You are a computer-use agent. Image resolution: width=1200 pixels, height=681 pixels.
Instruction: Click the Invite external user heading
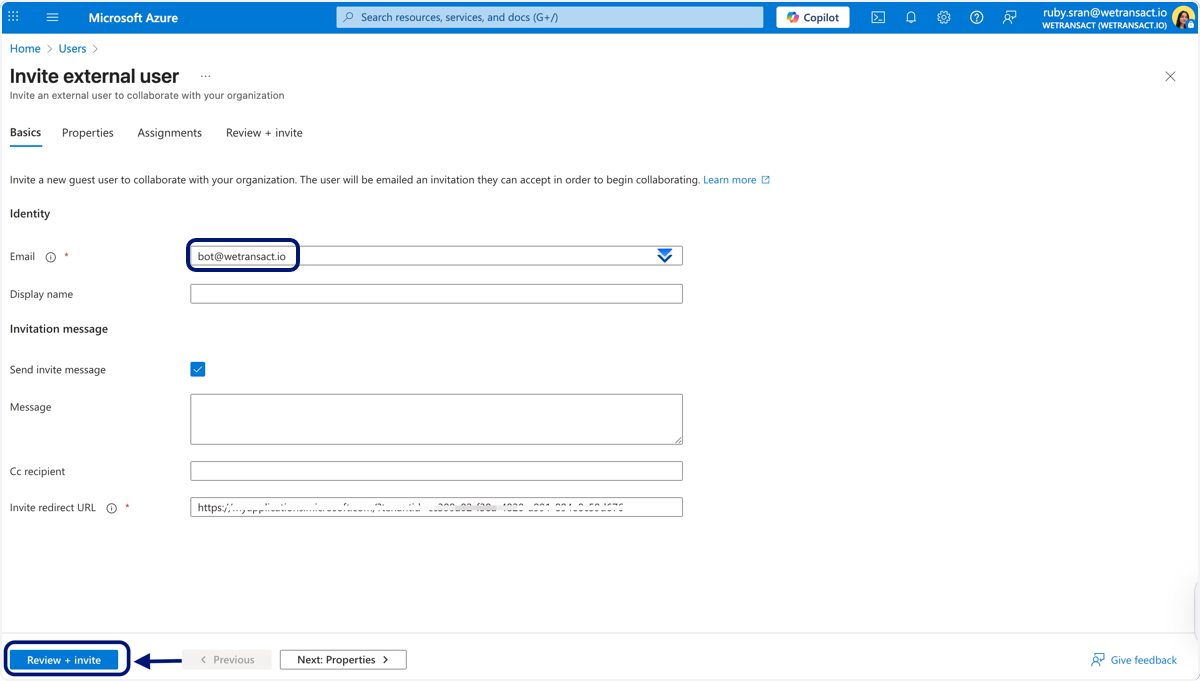[x=95, y=76]
